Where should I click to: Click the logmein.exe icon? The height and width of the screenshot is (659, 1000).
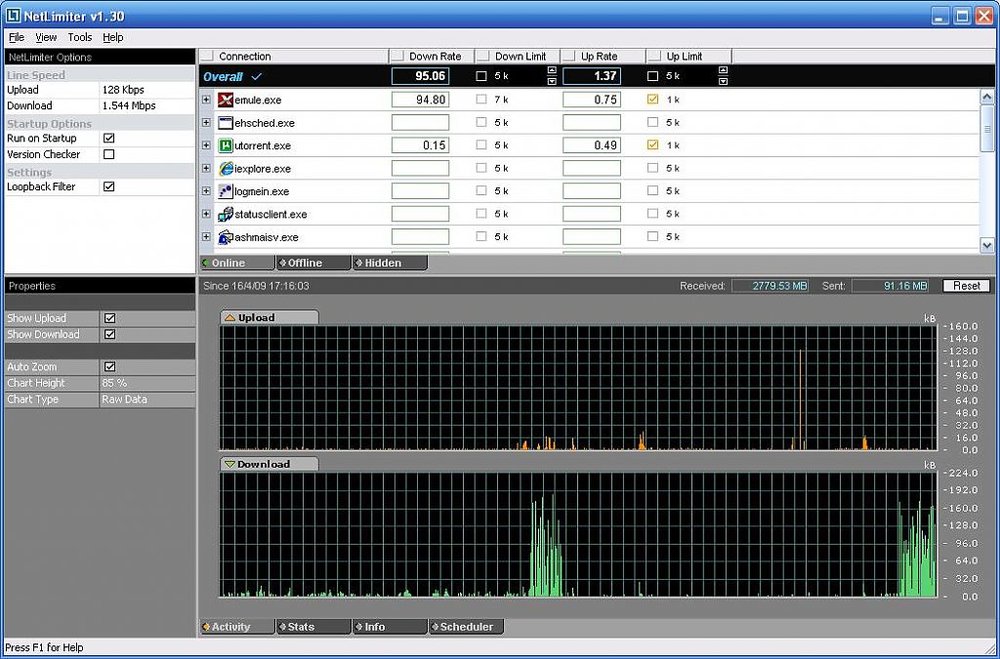[226, 191]
